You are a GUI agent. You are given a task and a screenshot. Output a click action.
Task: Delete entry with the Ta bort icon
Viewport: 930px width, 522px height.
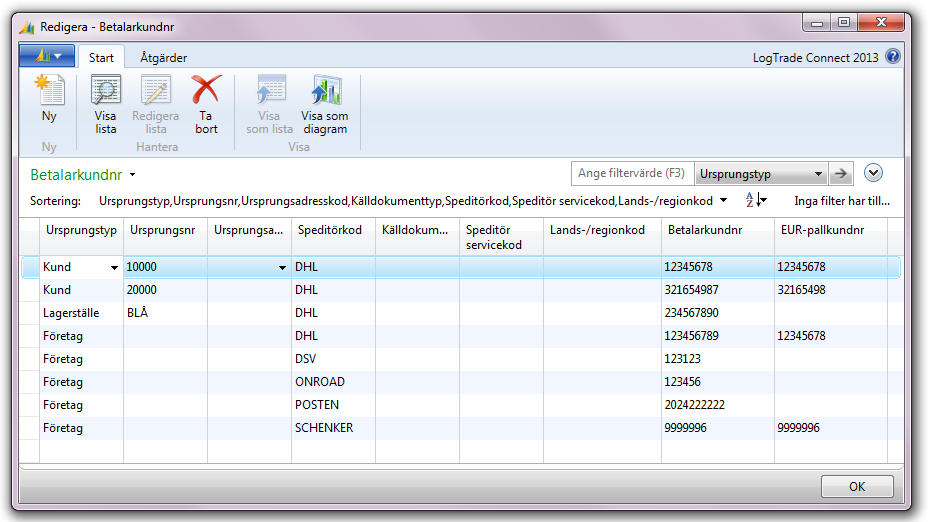click(206, 89)
